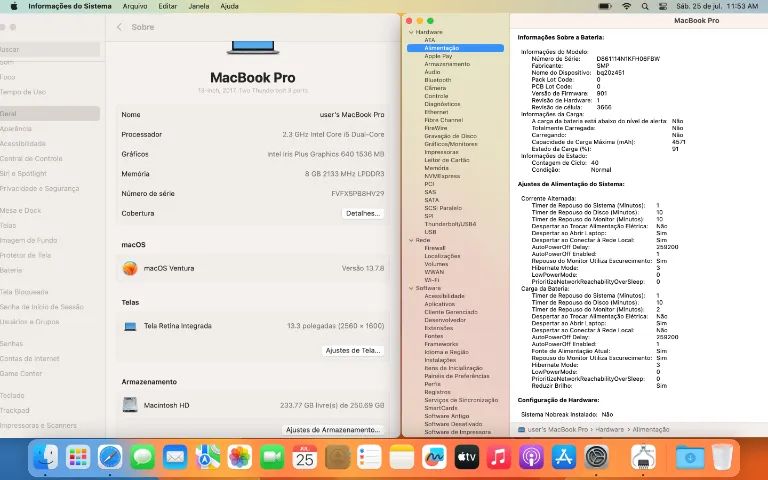Image resolution: width=768 pixels, height=480 pixels.
Task: Collapse the Software tree section
Action: coord(411,288)
